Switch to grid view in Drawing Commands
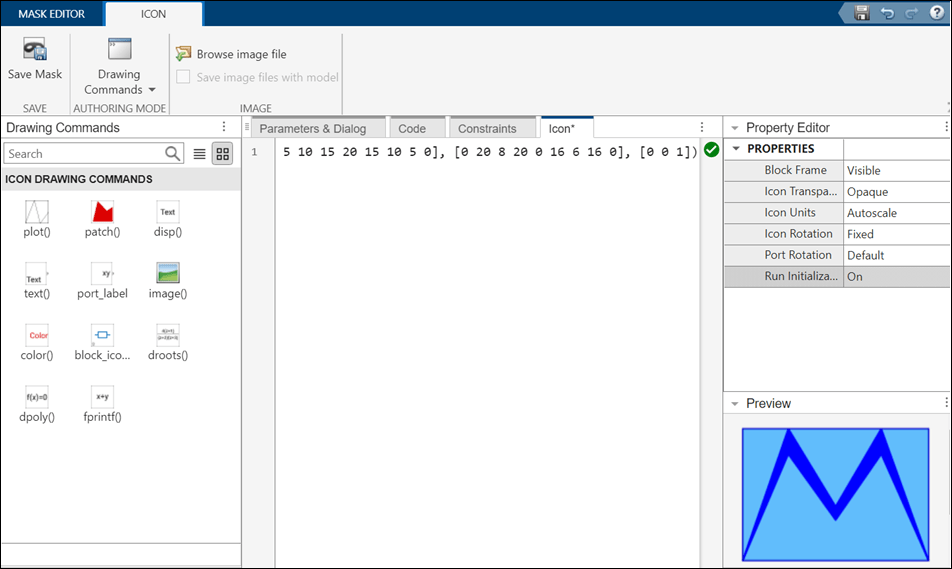952x569 pixels. [223, 154]
